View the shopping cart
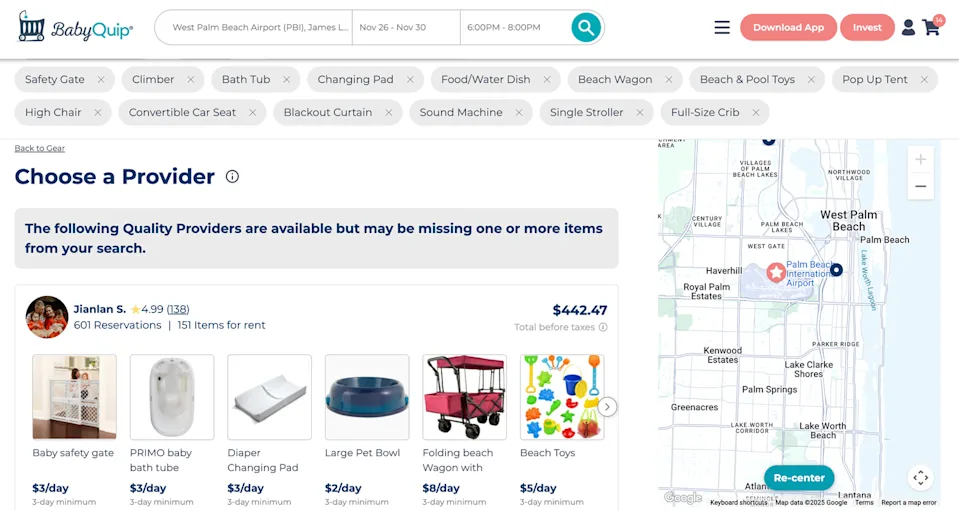This screenshot has width=959, height=511. click(932, 27)
